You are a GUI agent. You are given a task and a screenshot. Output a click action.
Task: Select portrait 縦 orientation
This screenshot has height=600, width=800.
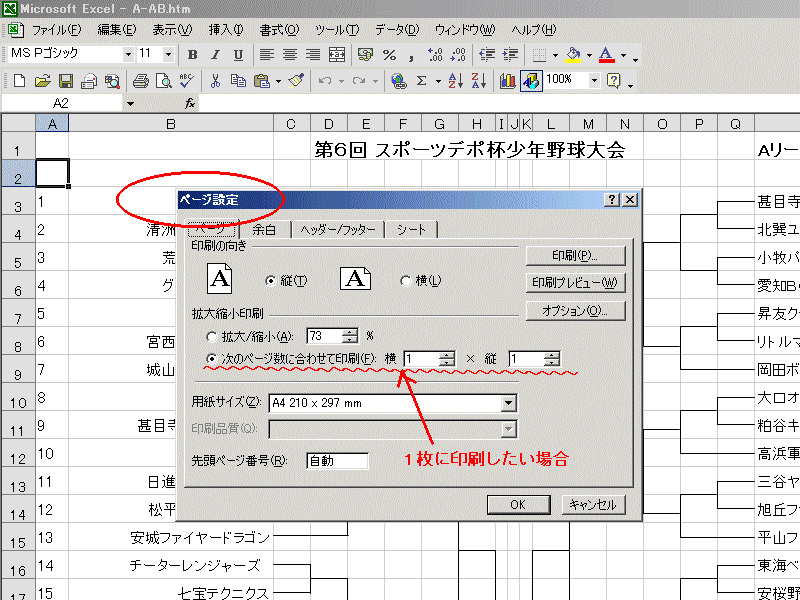click(270, 281)
